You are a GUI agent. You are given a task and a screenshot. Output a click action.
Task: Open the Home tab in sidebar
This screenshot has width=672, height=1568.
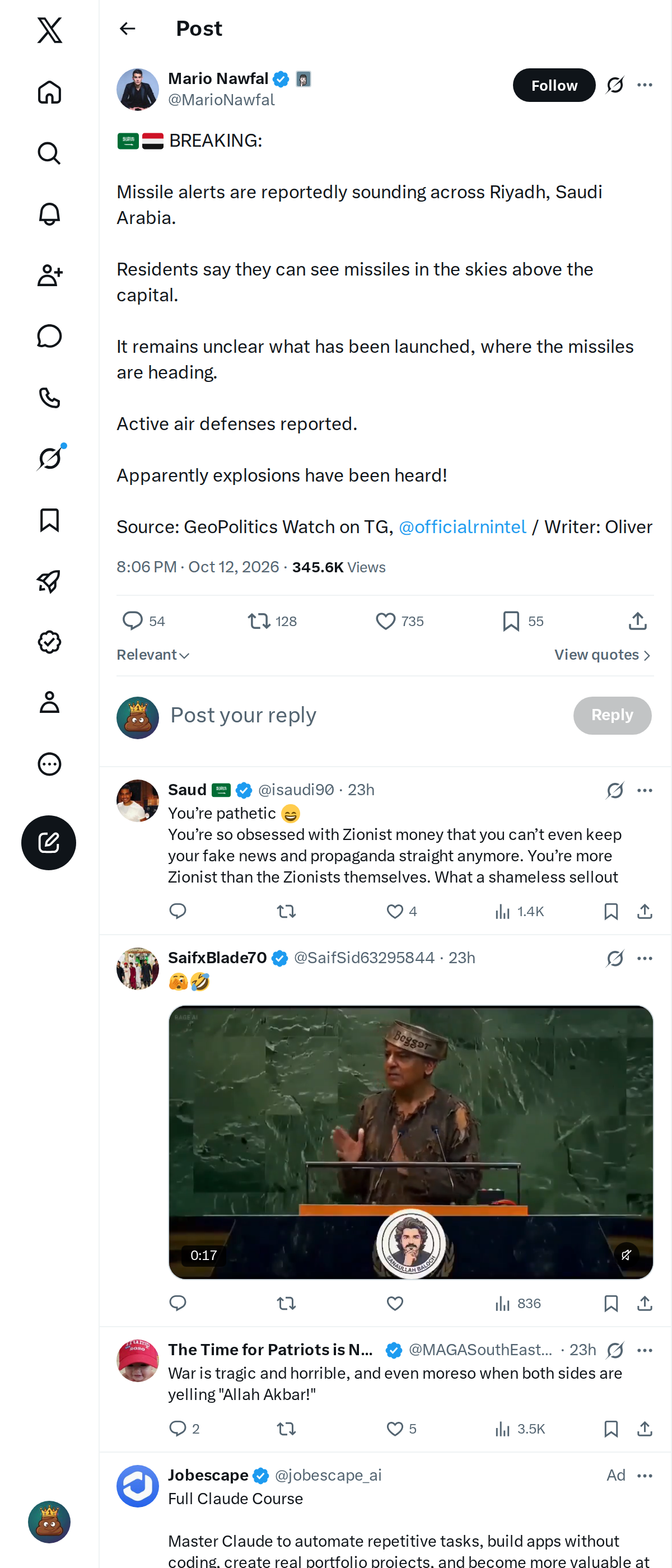[49, 92]
